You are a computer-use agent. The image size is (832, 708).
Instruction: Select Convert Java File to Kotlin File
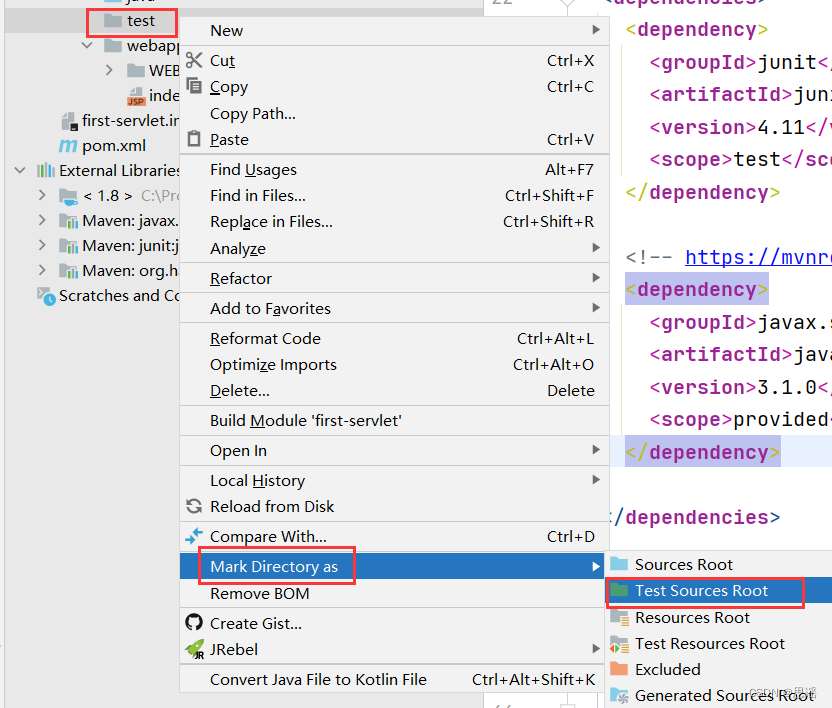tap(393, 679)
